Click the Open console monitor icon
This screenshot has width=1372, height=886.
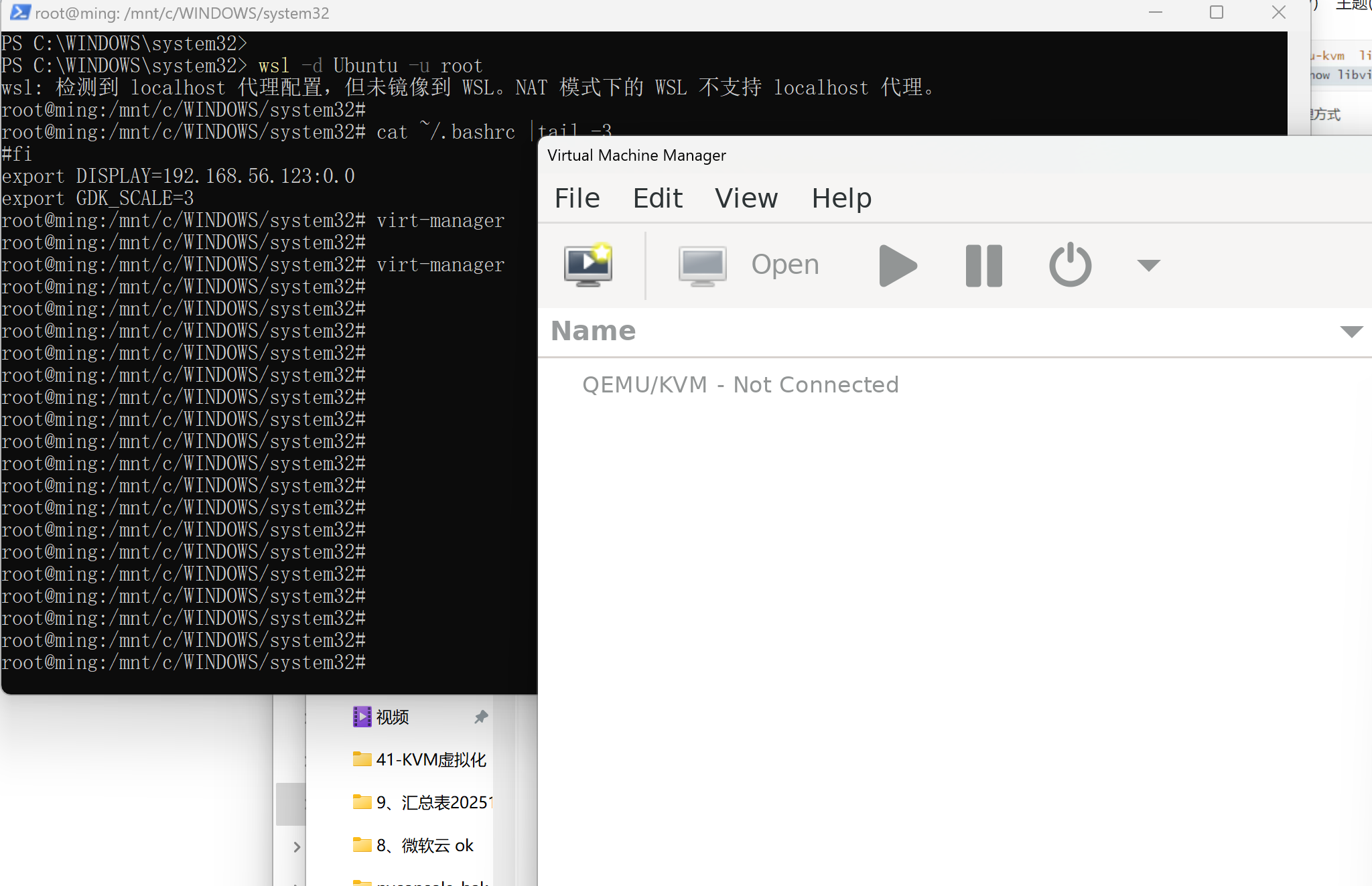[x=701, y=265]
